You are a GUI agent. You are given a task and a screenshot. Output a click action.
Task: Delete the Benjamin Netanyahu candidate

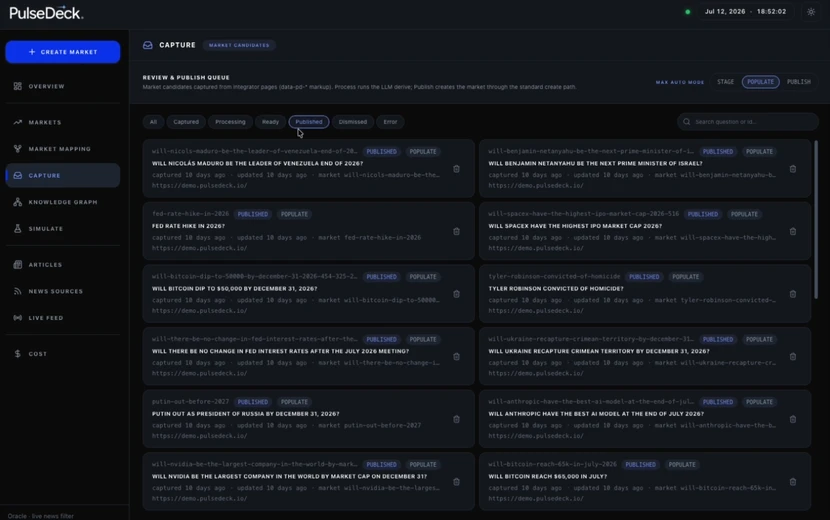point(793,169)
